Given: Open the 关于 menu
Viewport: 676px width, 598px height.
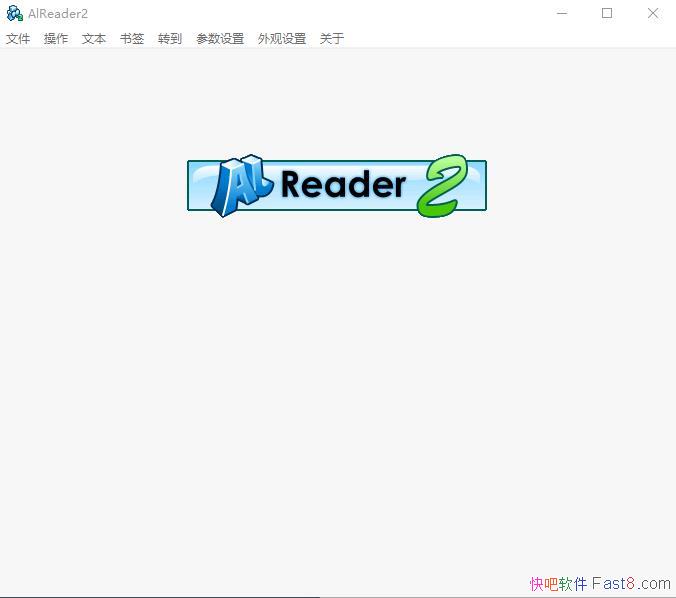Looking at the screenshot, I should (x=332, y=39).
